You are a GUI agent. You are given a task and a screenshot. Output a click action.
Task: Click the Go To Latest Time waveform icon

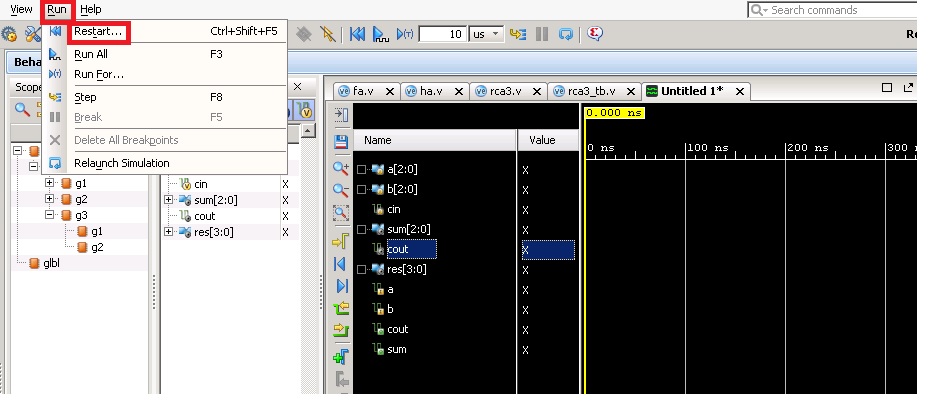pyautogui.click(x=341, y=286)
